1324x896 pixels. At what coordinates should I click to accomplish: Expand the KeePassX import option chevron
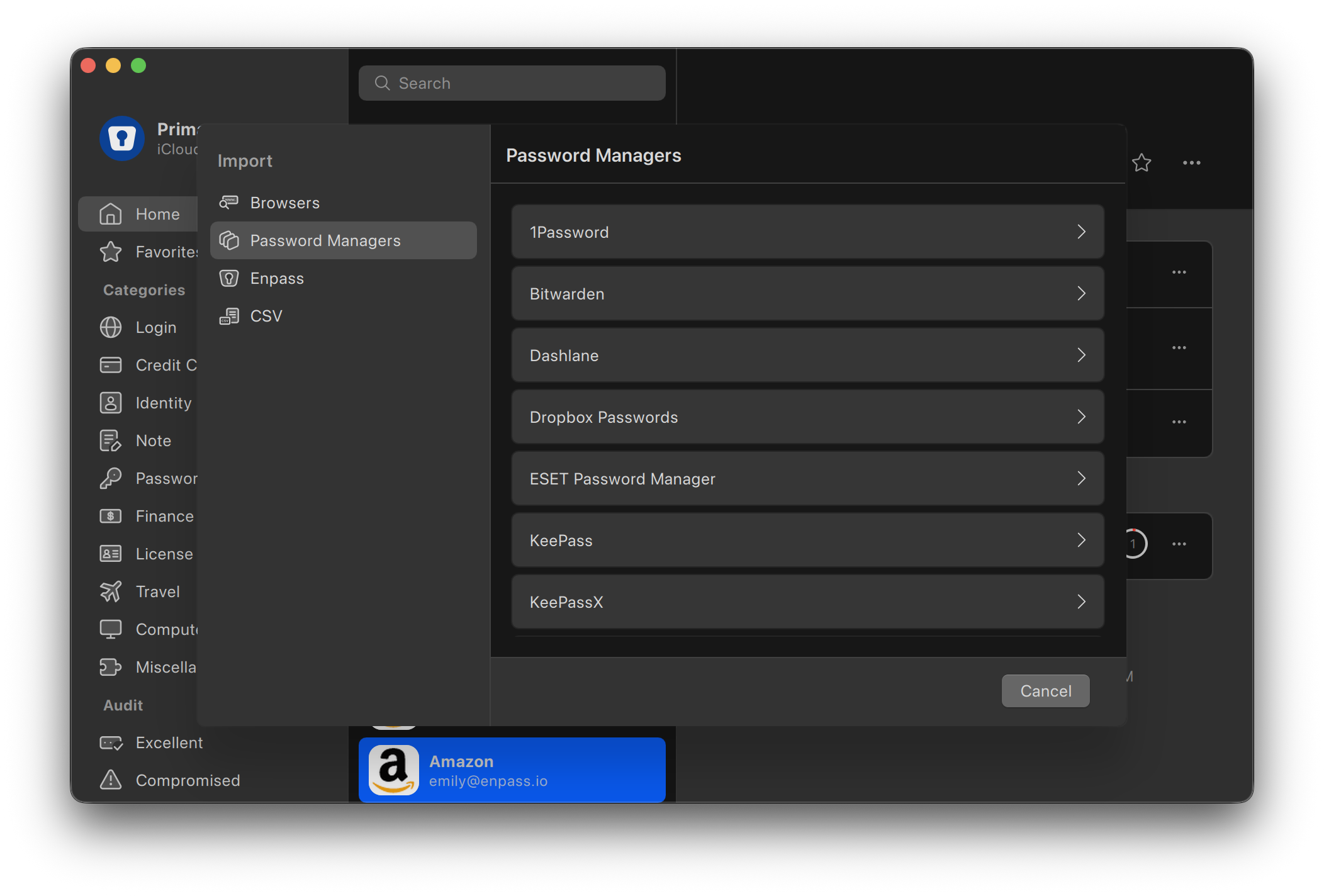(x=1082, y=602)
